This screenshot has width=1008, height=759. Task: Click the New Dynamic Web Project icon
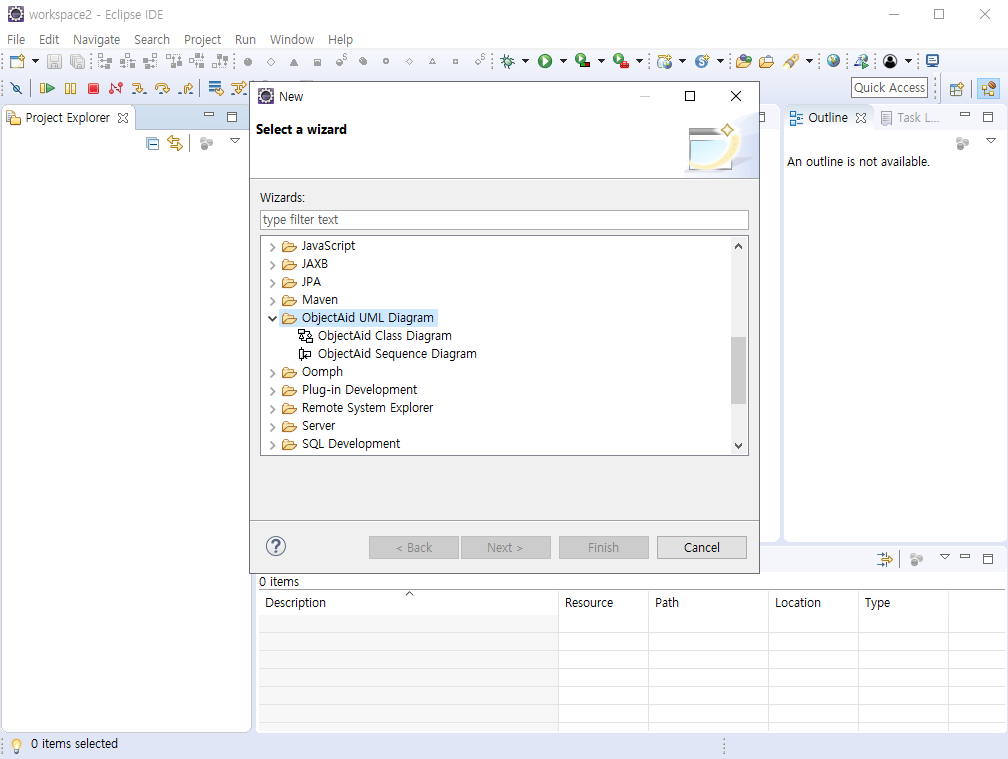pos(665,61)
